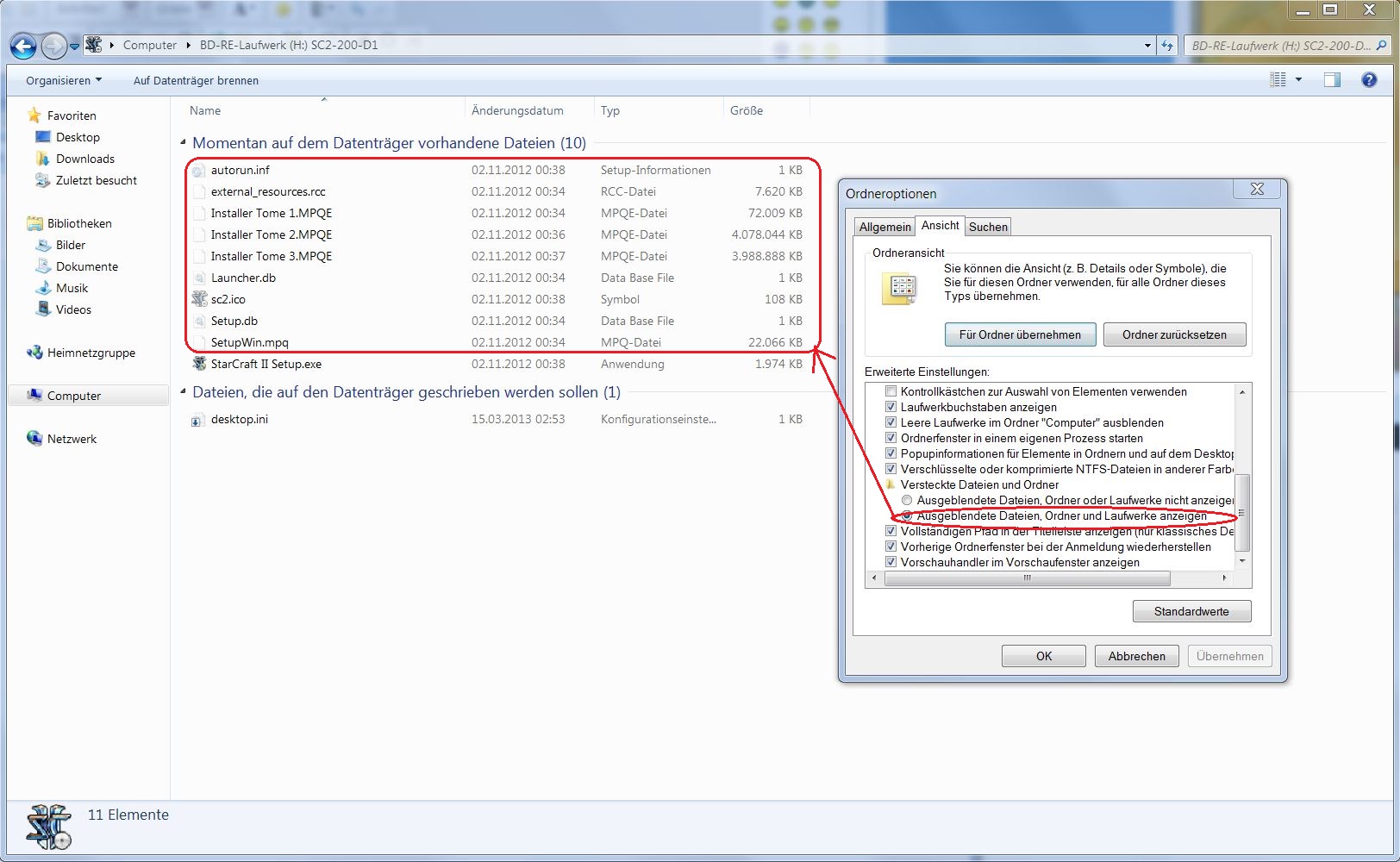1400x862 pixels.
Task: Click the Favoriten star icon
Action: [34, 116]
